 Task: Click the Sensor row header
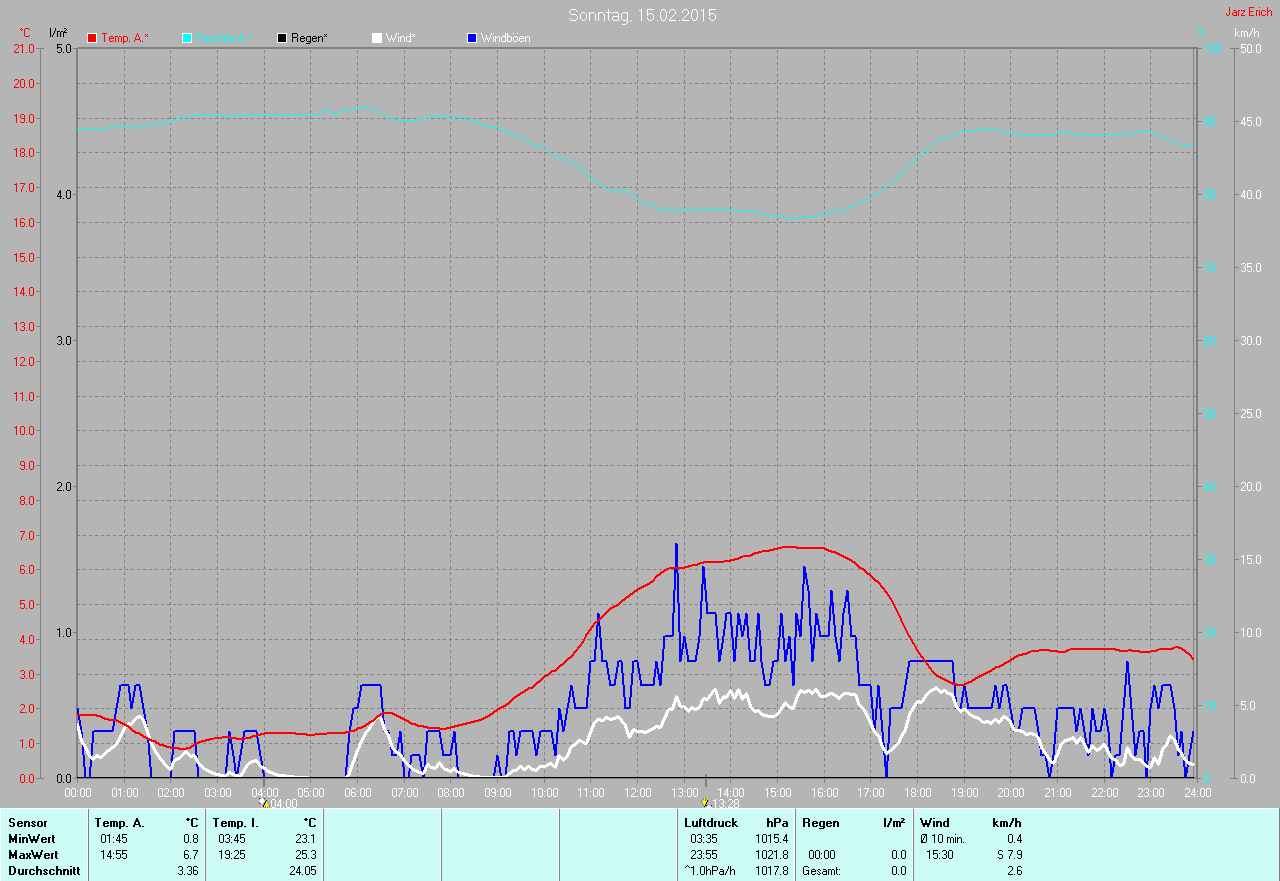(28, 823)
